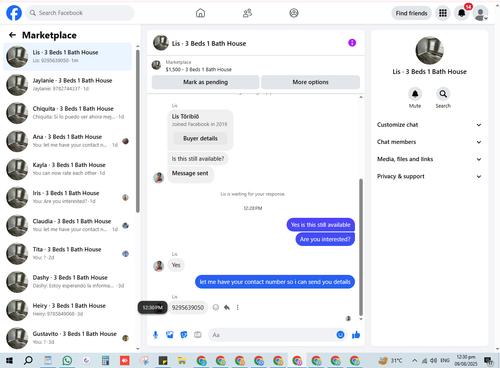This screenshot has width=500, height=368.
Task: React to the 9295639050 message
Action: pyautogui.click(x=216, y=307)
